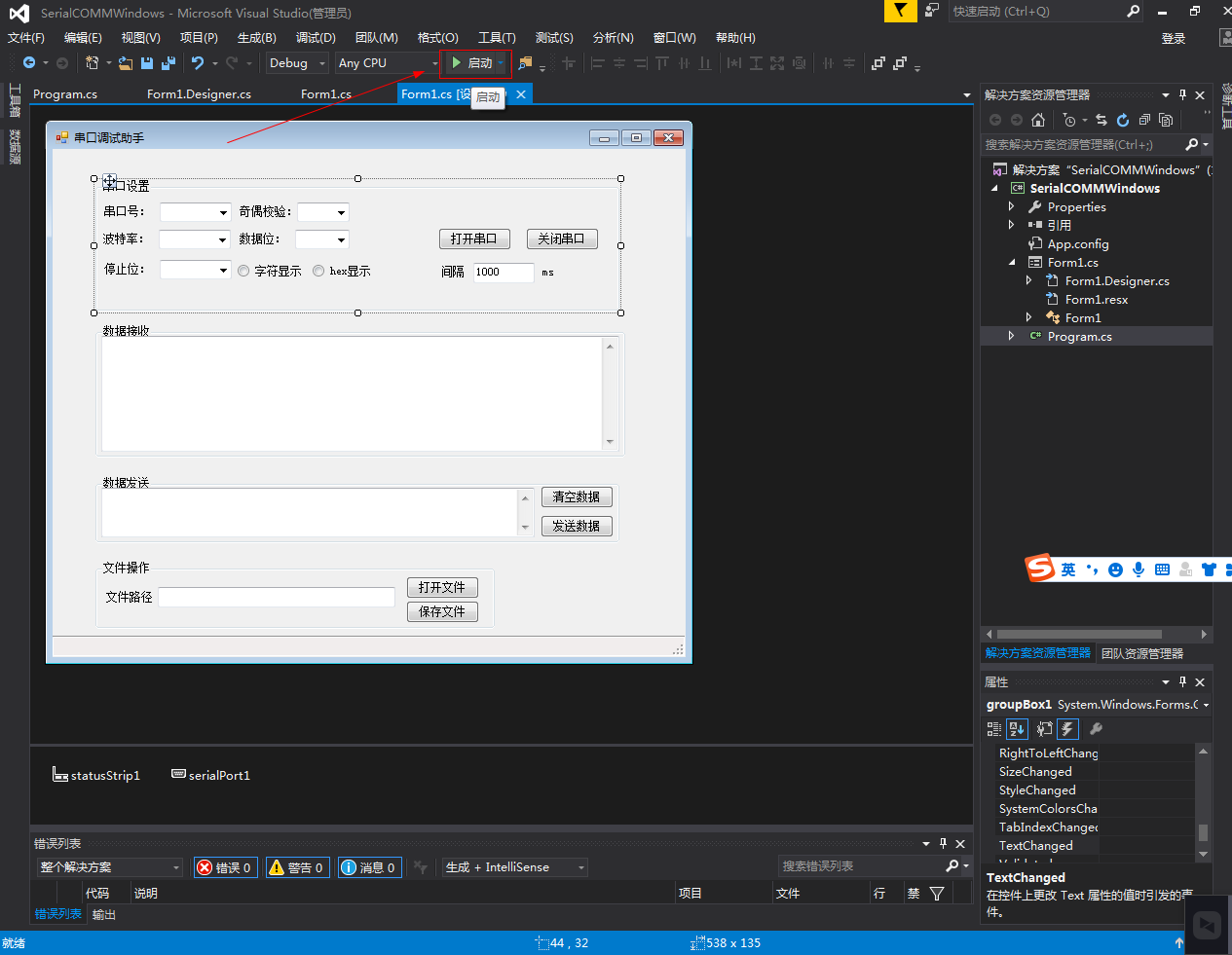Screen dimensions: 1232x955
Task: Click bring to front toolbar icon
Action: (878, 62)
